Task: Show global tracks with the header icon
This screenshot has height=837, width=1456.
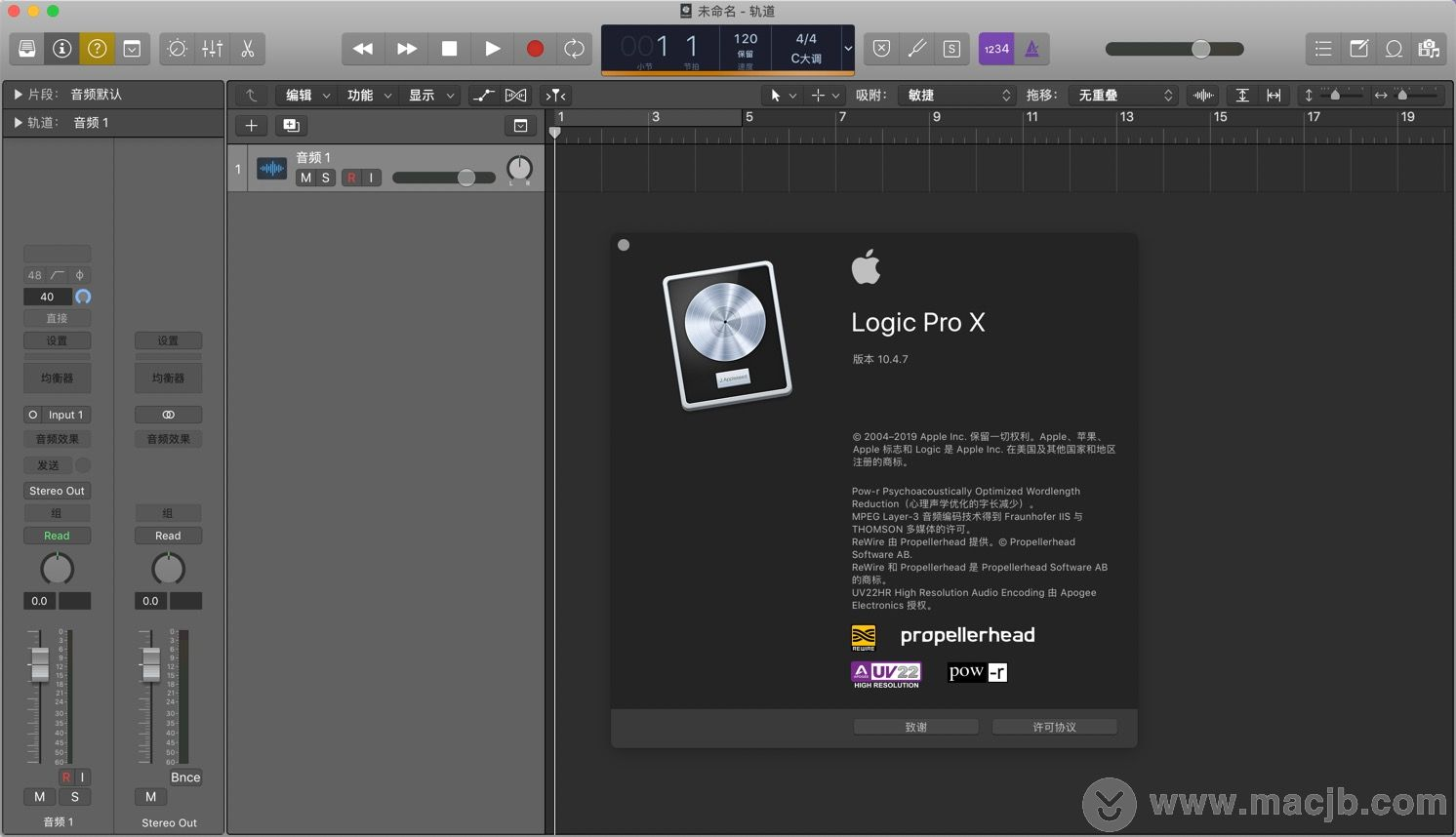Action: tap(521, 125)
